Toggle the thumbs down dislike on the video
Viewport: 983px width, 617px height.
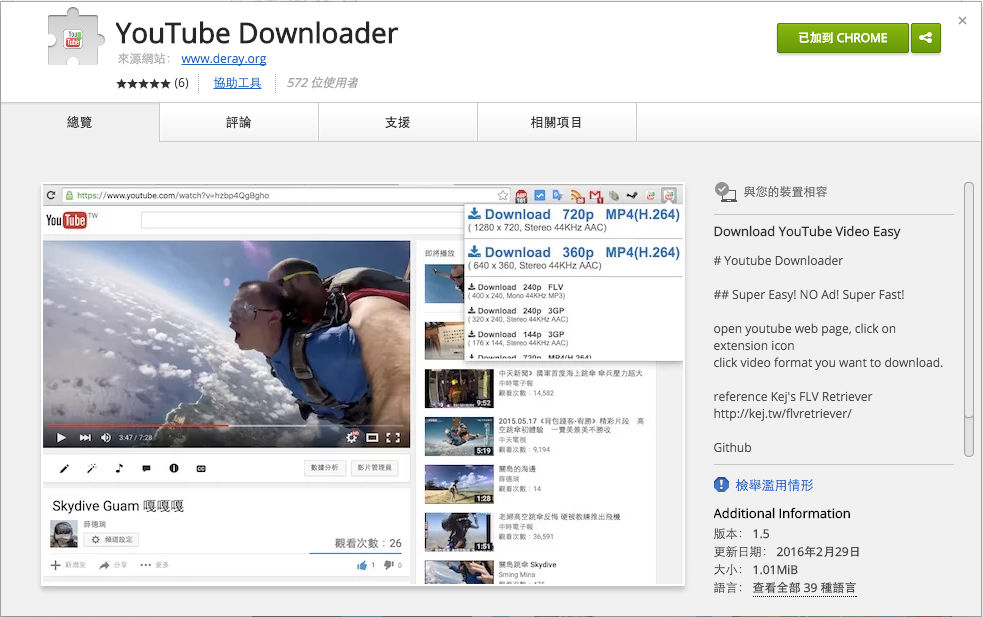(390, 566)
